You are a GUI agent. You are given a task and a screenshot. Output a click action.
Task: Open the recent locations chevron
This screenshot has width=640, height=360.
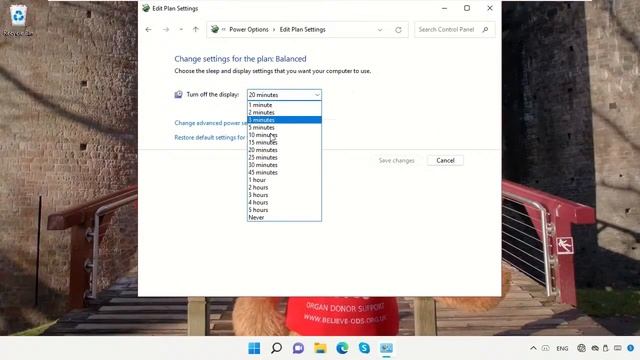pyautogui.click(x=181, y=29)
